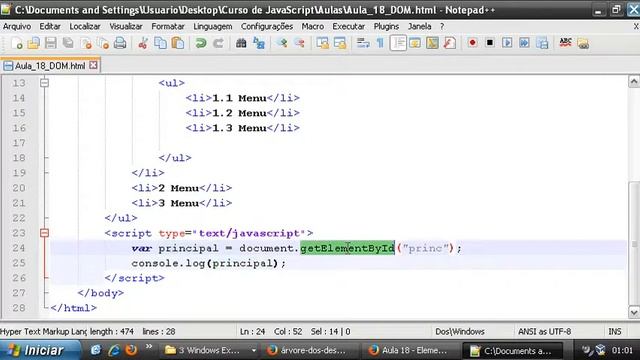Image resolution: width=640 pixels, height=360 pixels.
Task: Open the Formatar menu
Action: tap(168, 27)
